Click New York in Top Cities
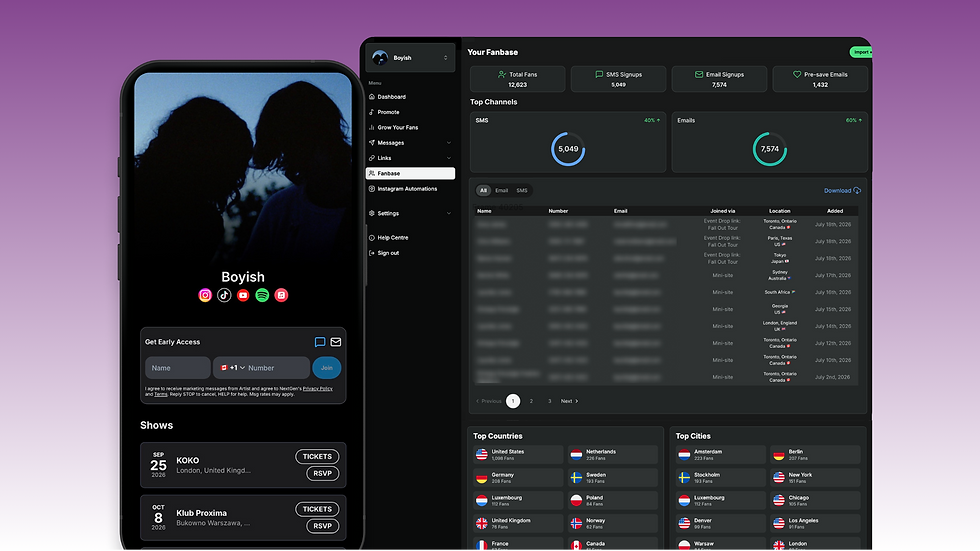980x551 pixels. (x=815, y=478)
